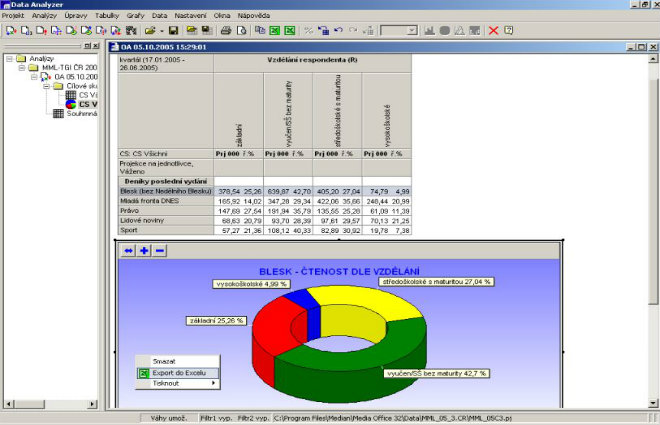Click the green Excel icon in context menu
This screenshot has width=660, height=425.
click(144, 373)
